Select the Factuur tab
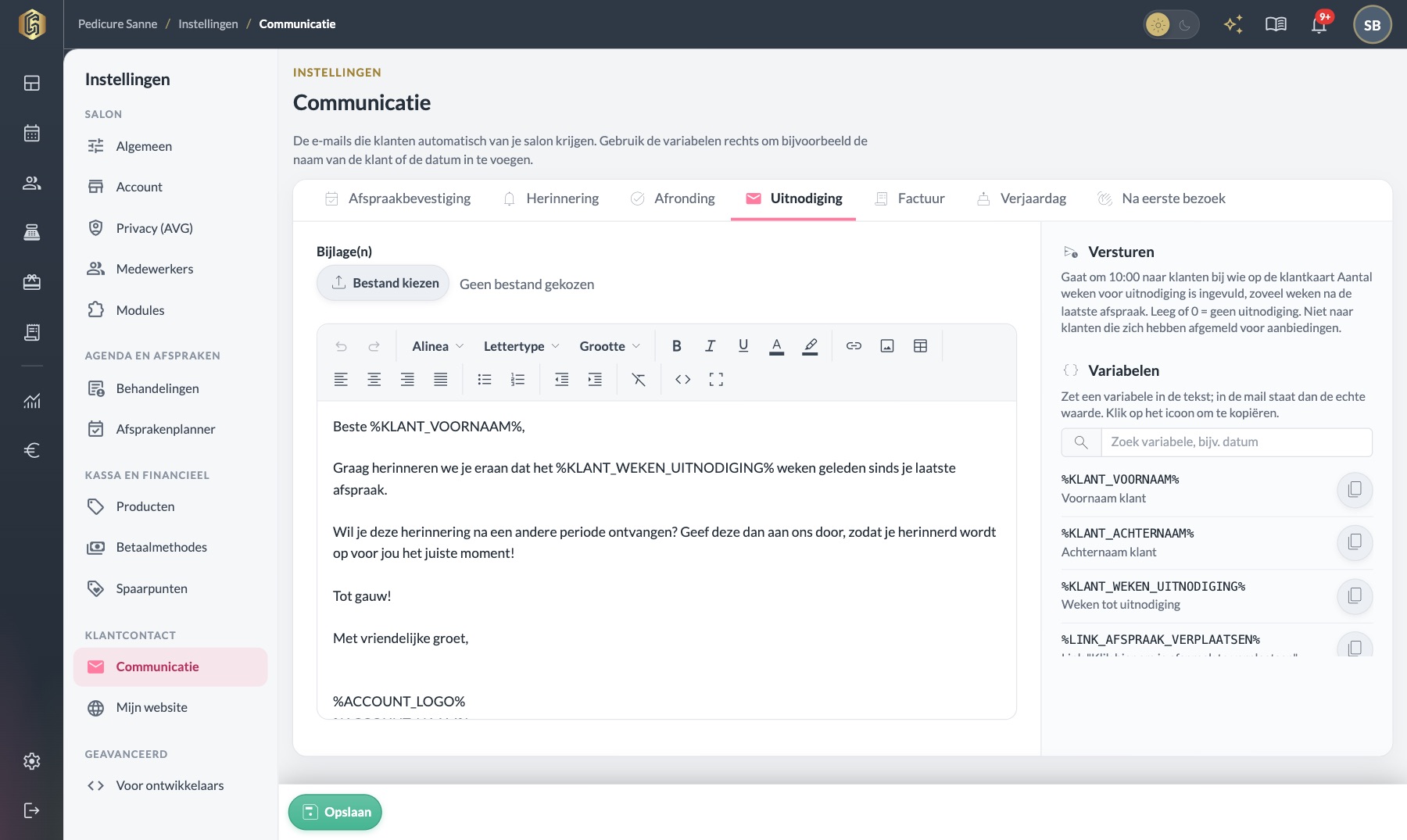 910,198
